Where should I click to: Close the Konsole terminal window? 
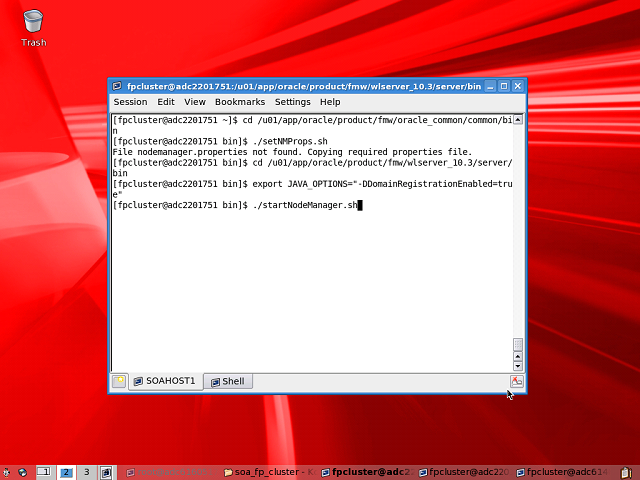coord(518,86)
